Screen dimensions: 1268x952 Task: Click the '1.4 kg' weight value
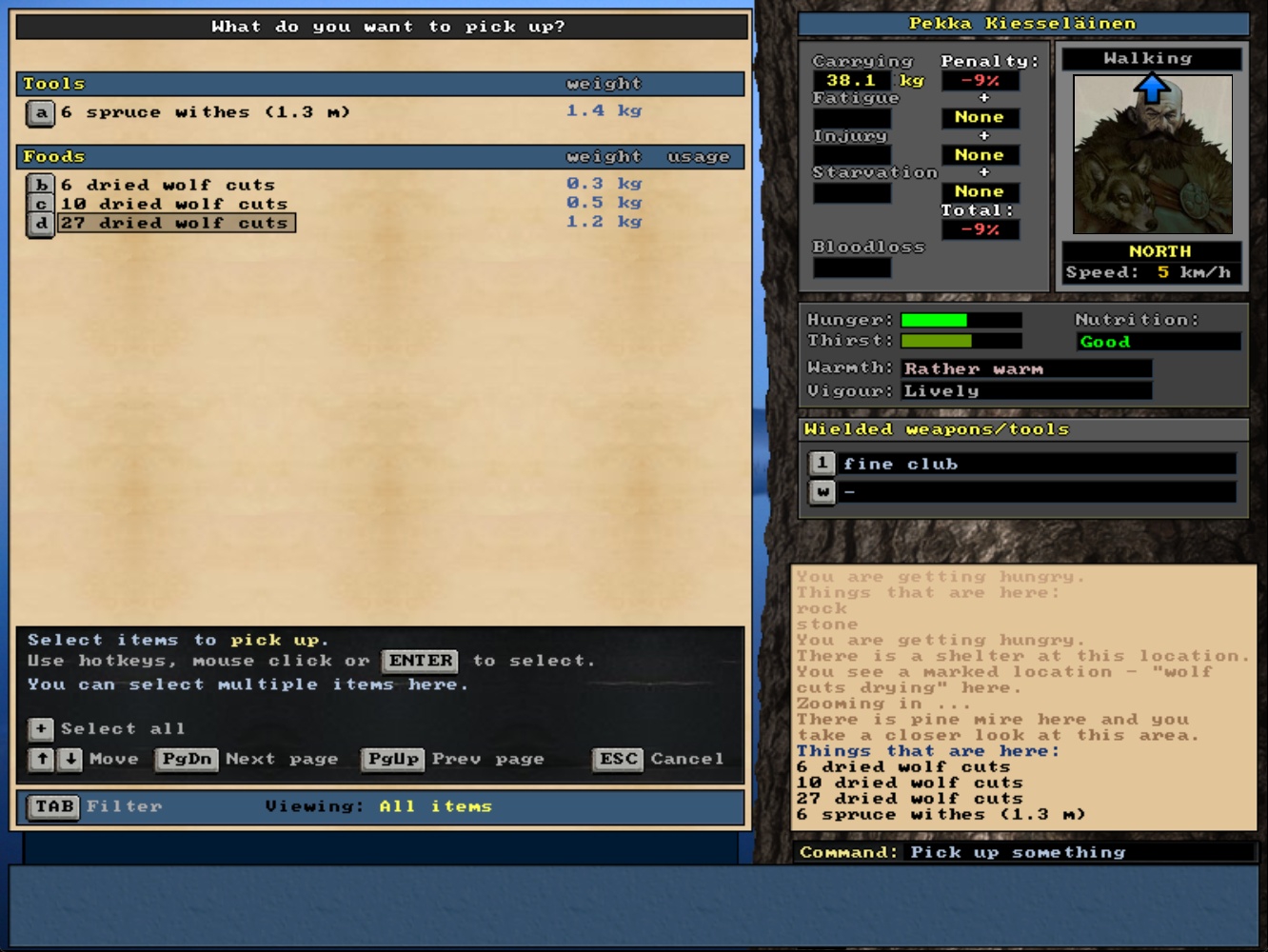point(604,111)
